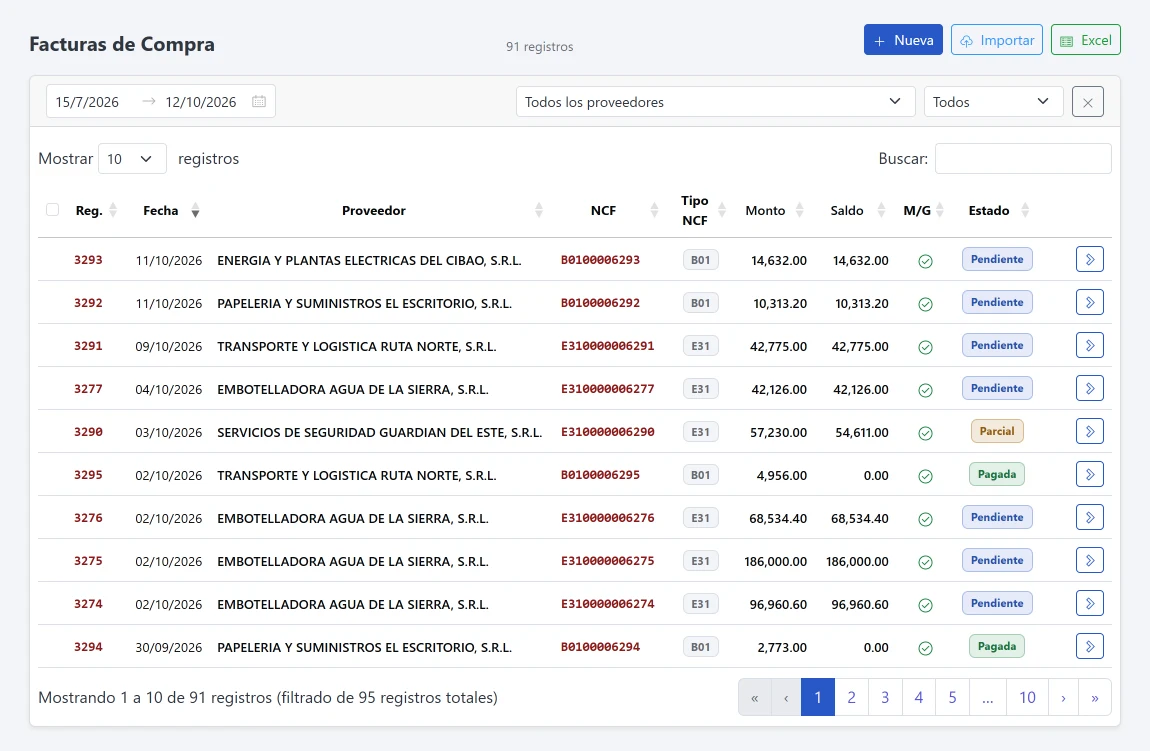
Task: Export with the Excel button
Action: (x=1085, y=40)
